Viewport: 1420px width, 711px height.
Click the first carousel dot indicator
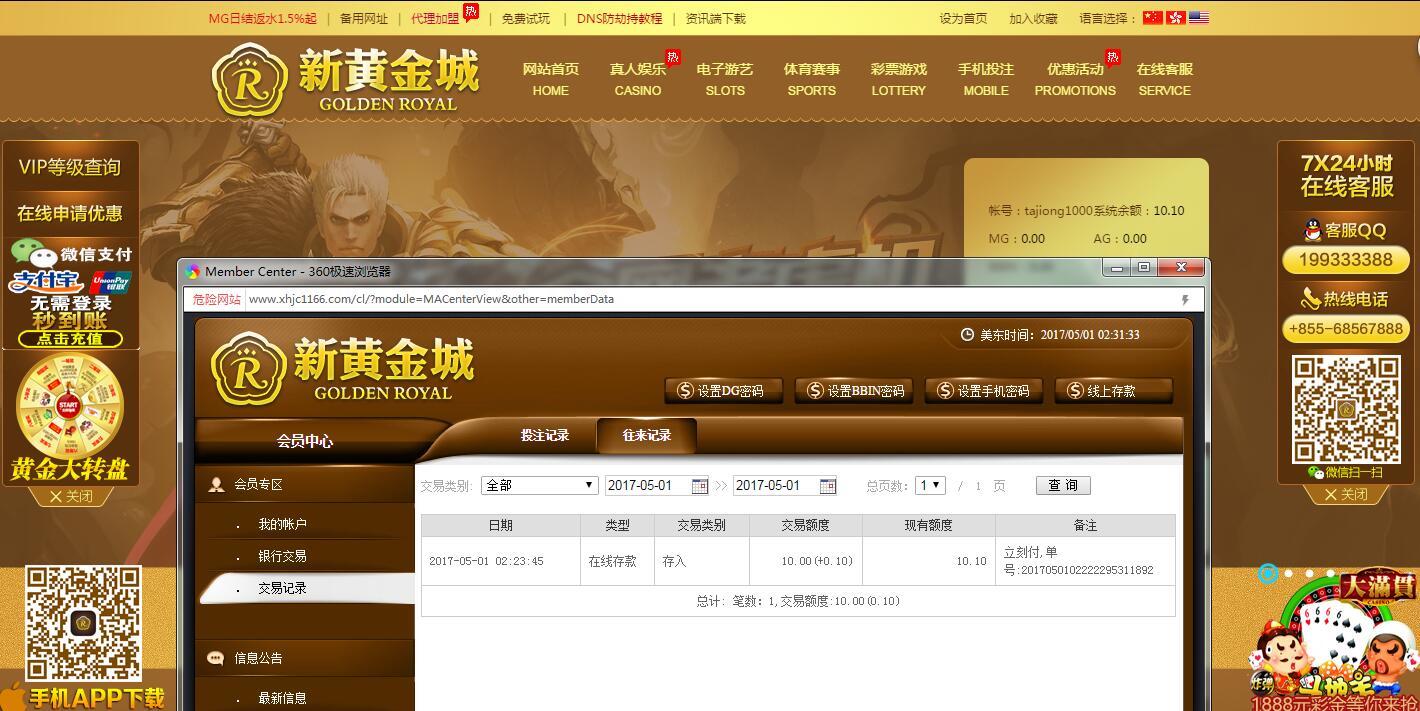click(1268, 573)
